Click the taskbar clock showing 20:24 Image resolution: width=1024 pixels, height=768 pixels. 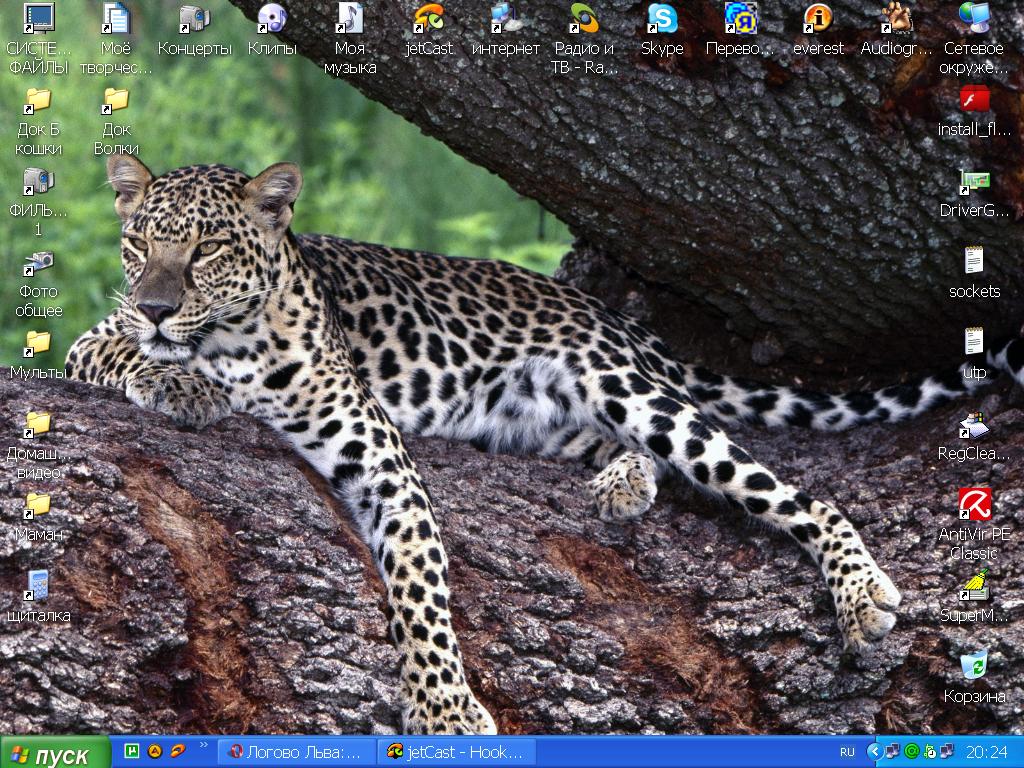[986, 752]
